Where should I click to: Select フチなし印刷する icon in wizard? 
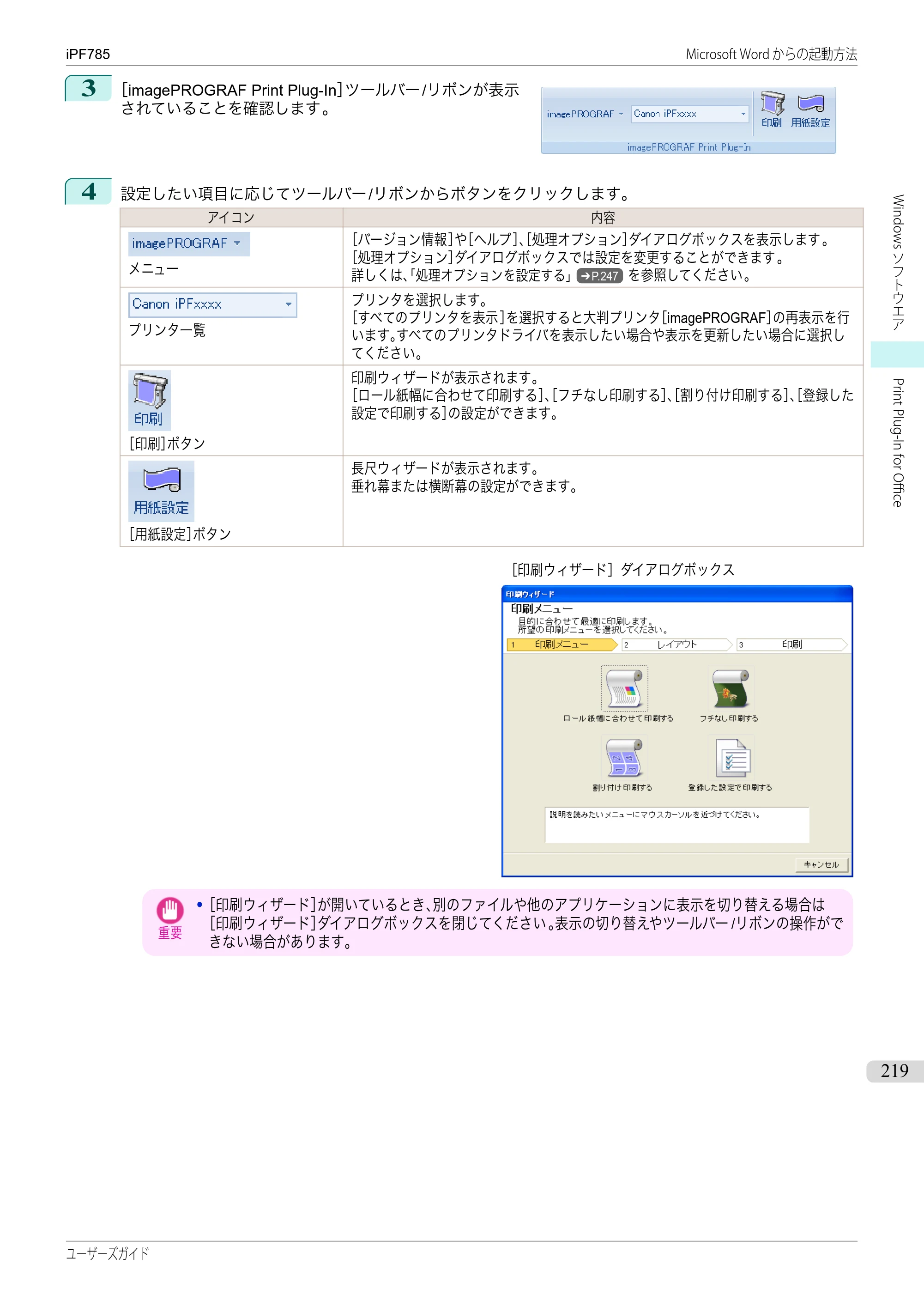coord(731,688)
